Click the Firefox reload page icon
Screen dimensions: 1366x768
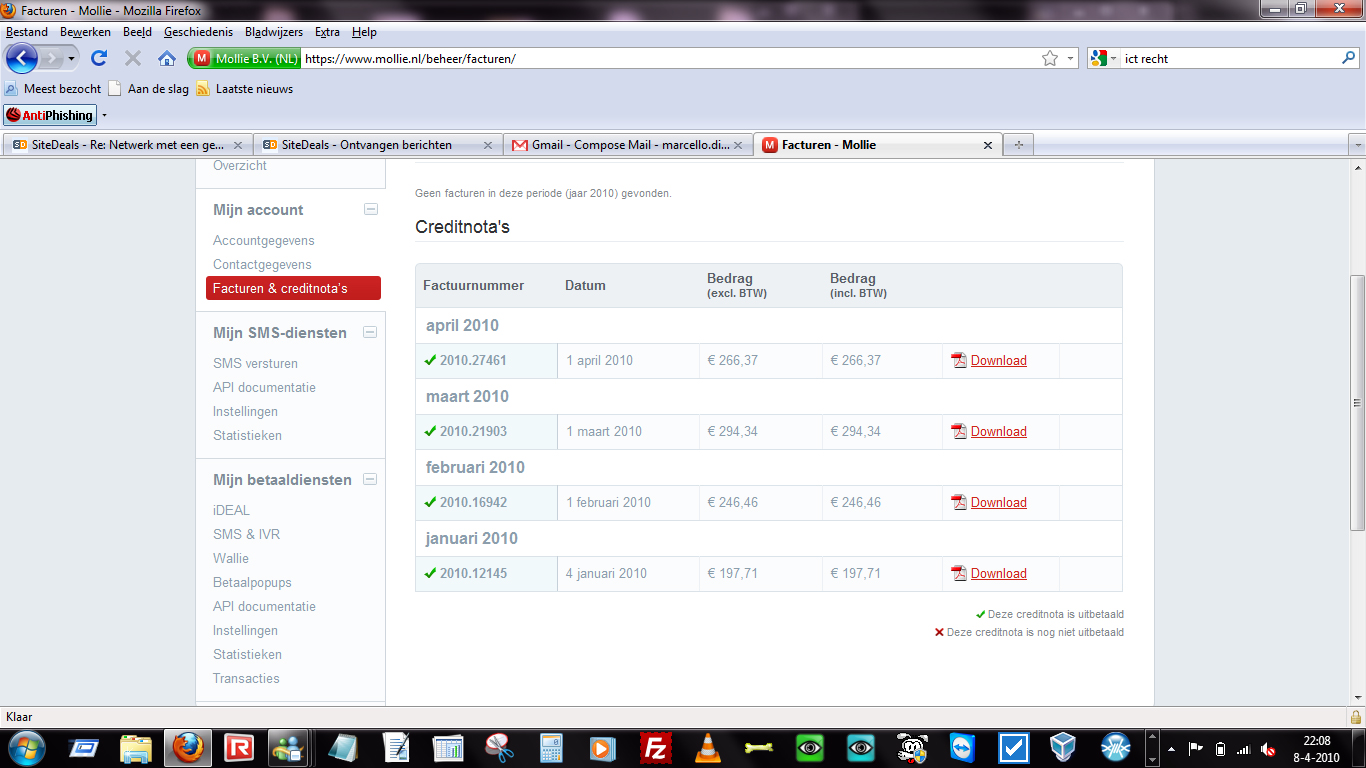pos(99,58)
